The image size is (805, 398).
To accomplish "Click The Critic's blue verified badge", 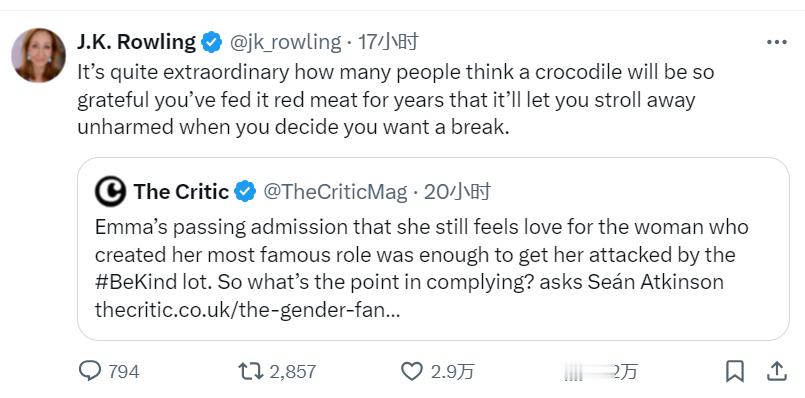I will (x=245, y=192).
